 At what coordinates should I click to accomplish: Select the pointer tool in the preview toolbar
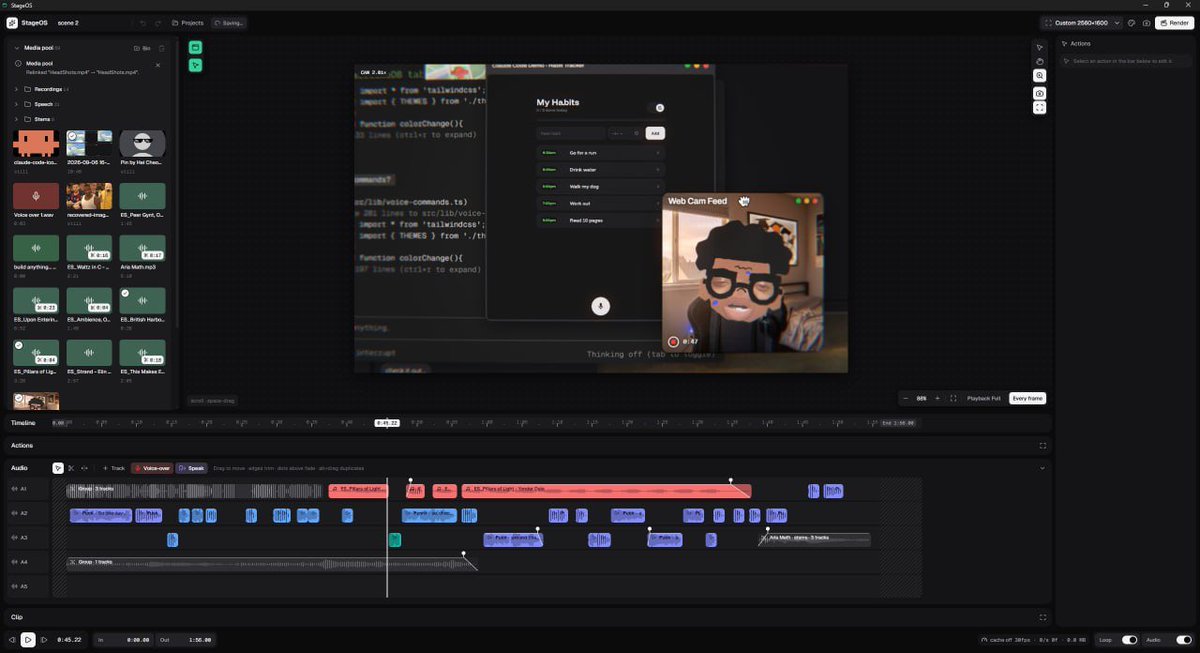point(1040,47)
